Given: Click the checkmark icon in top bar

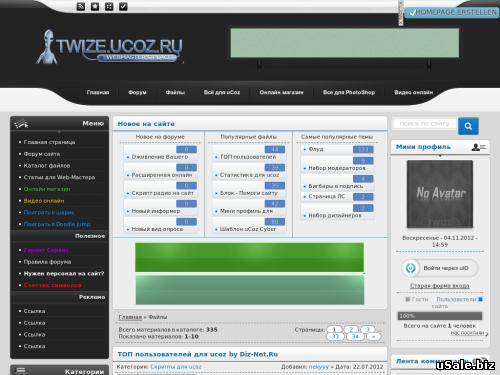Looking at the screenshot, I should (123, 6).
